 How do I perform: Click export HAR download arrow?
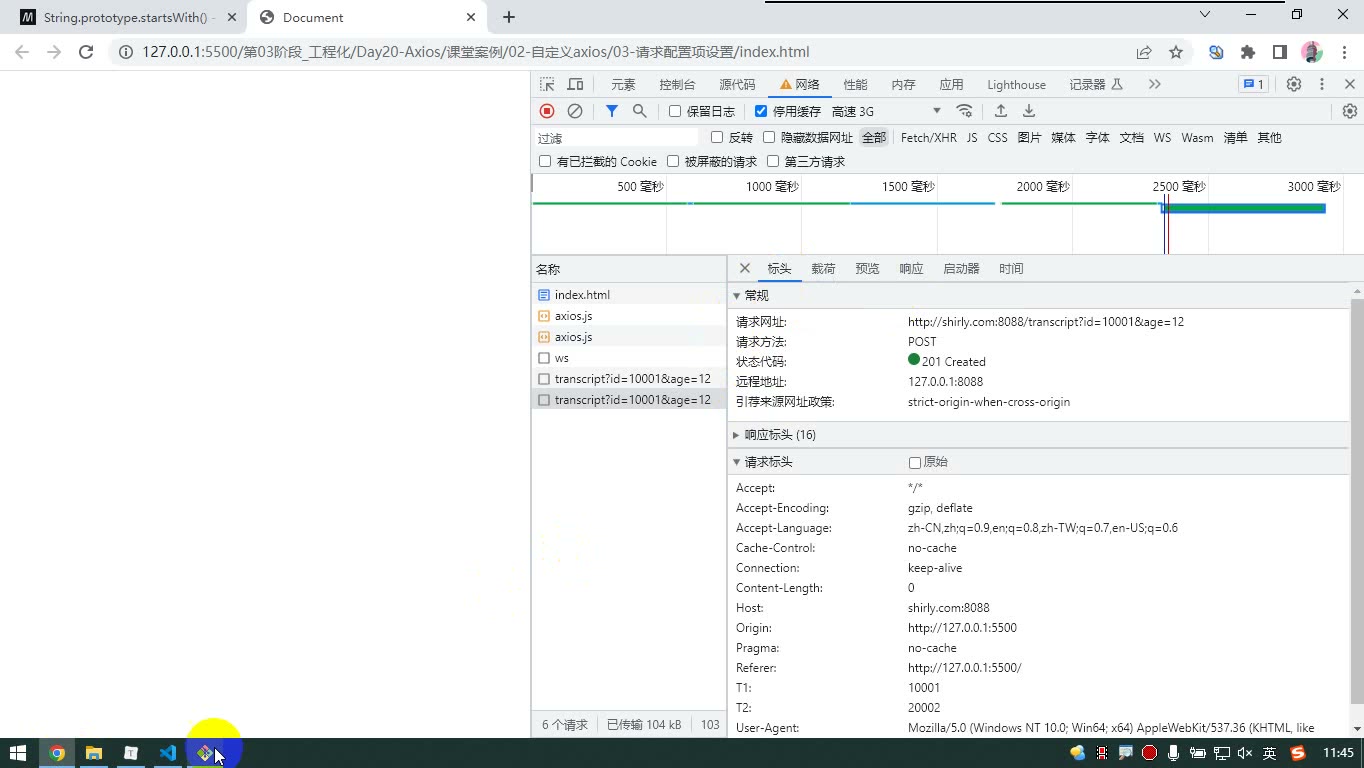pos(1029,111)
